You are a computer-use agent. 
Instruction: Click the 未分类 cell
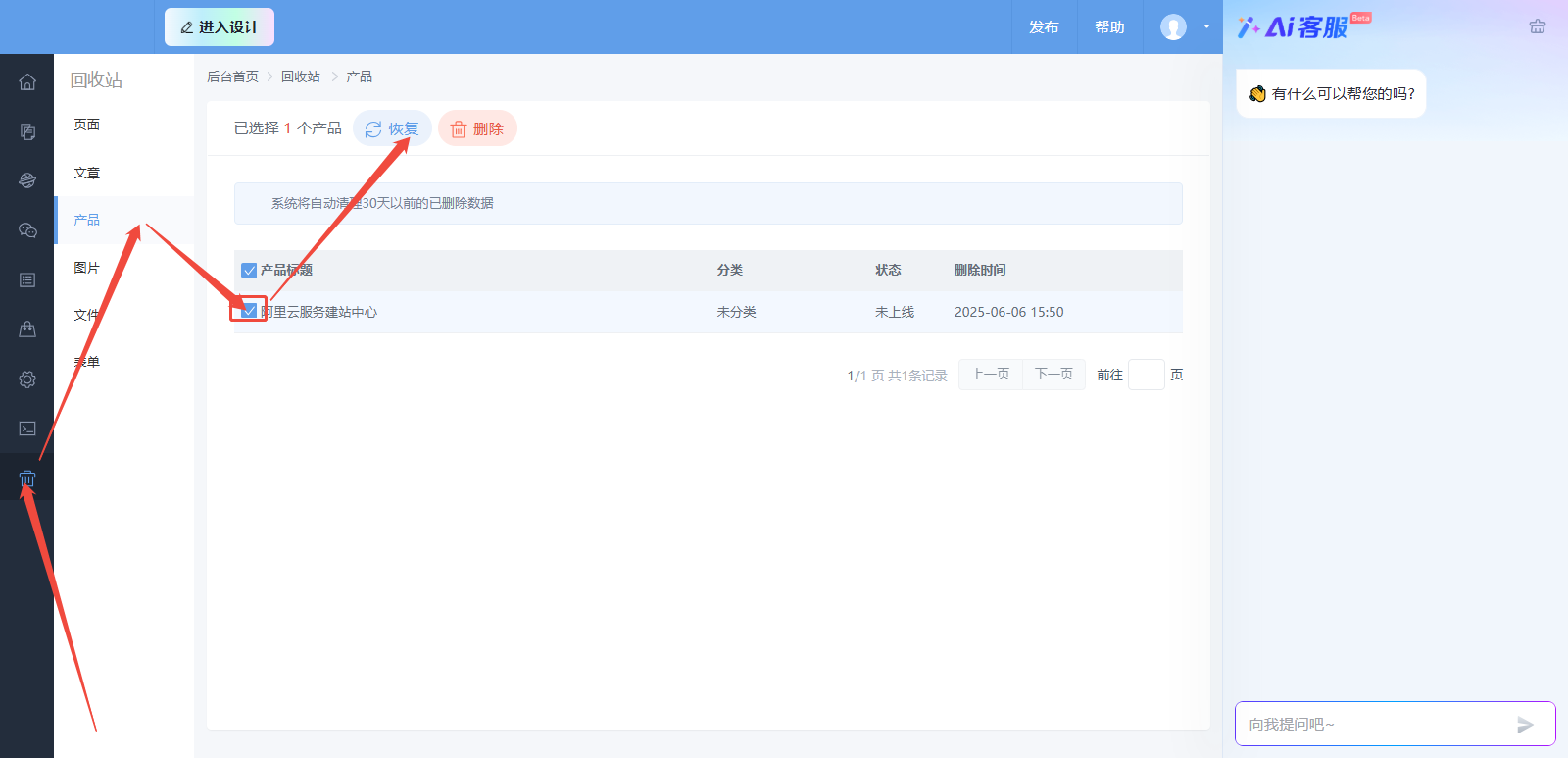tap(736, 312)
